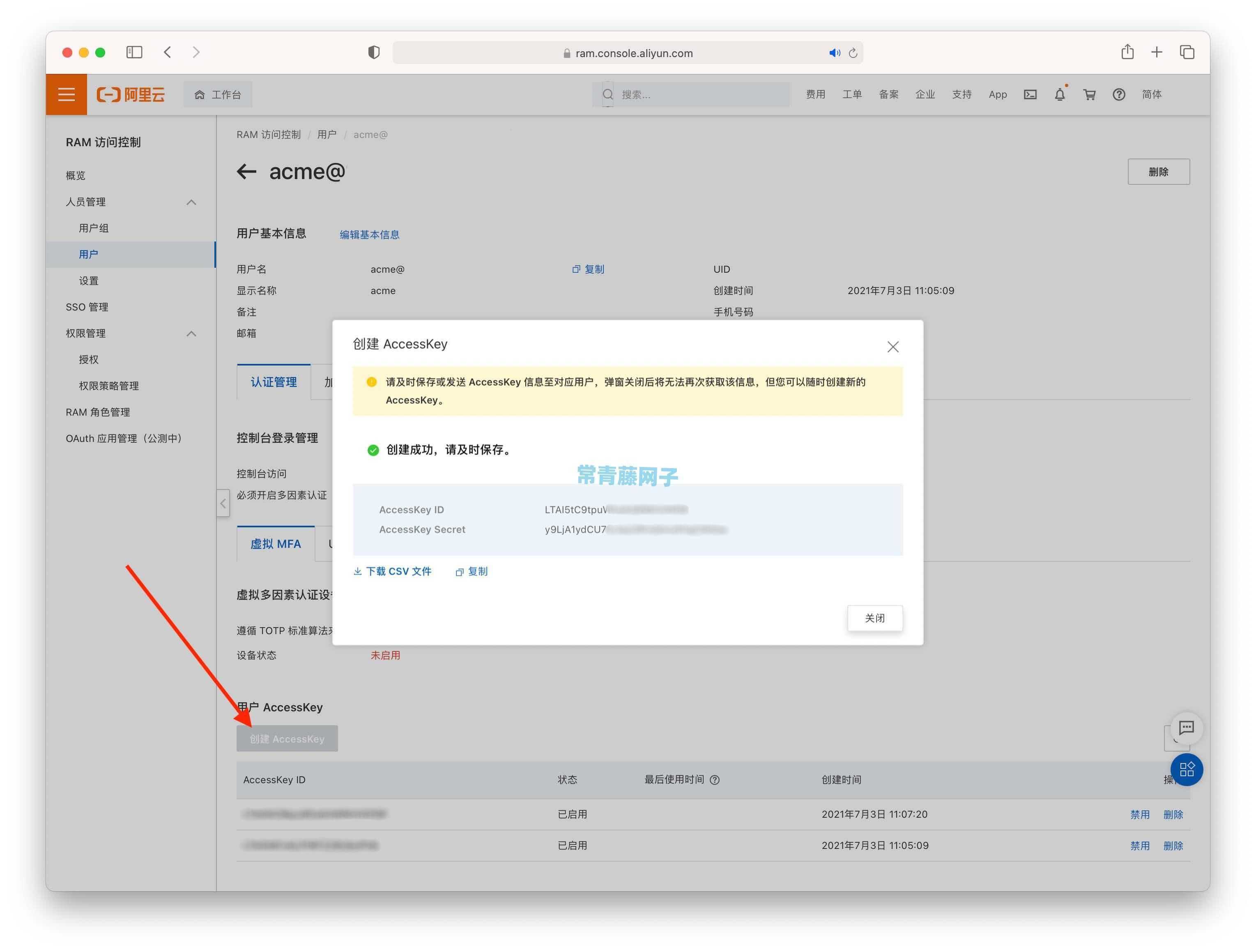Reload the page

point(853,53)
